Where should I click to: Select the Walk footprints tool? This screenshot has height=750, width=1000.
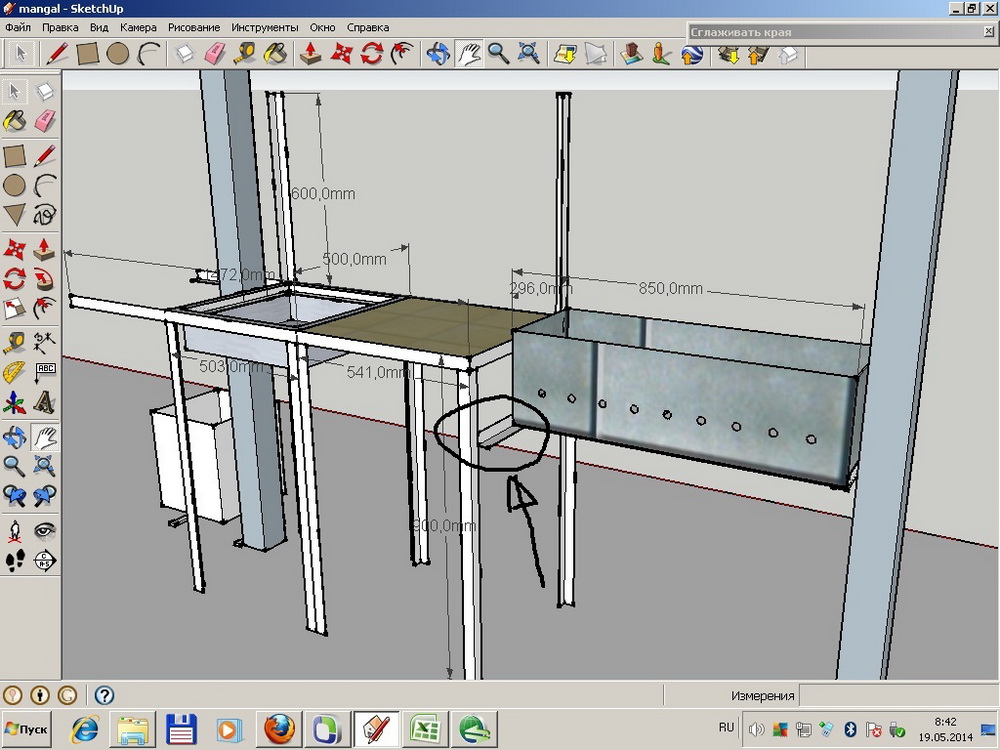(14, 561)
